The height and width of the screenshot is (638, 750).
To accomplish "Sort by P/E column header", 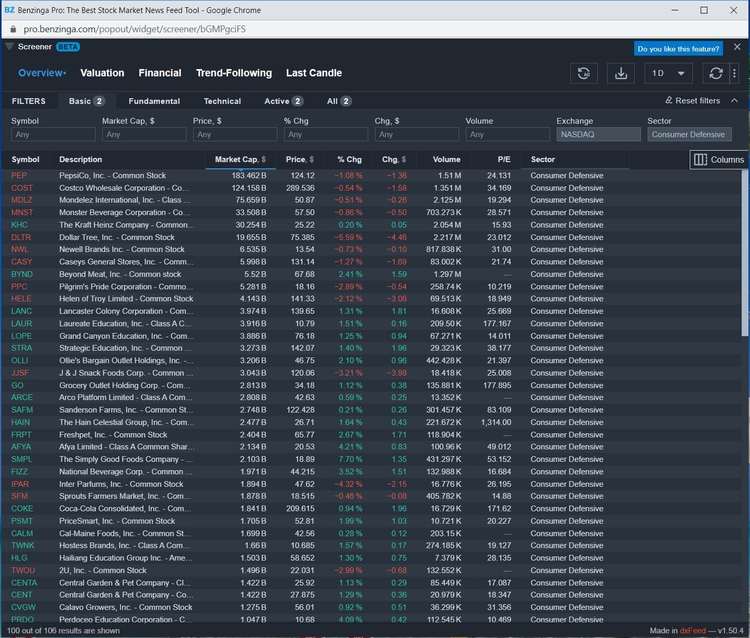I will (x=504, y=159).
